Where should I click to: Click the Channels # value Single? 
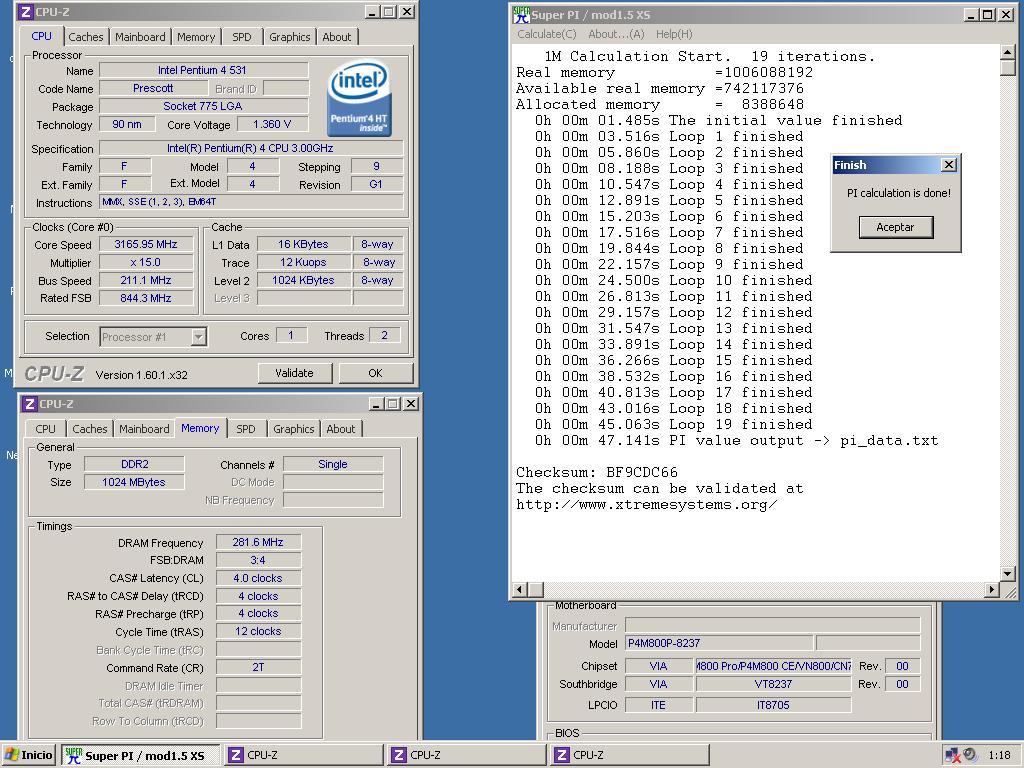333,464
